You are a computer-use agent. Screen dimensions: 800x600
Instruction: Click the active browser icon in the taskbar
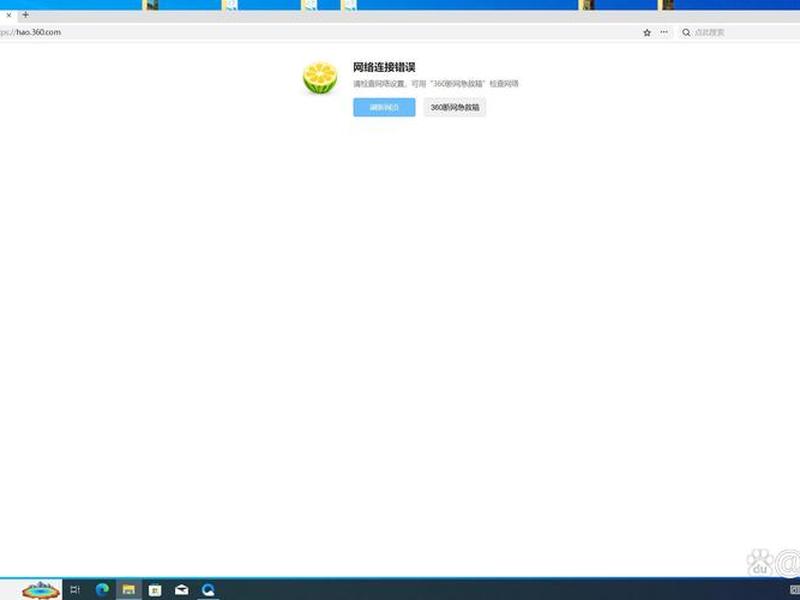point(208,590)
